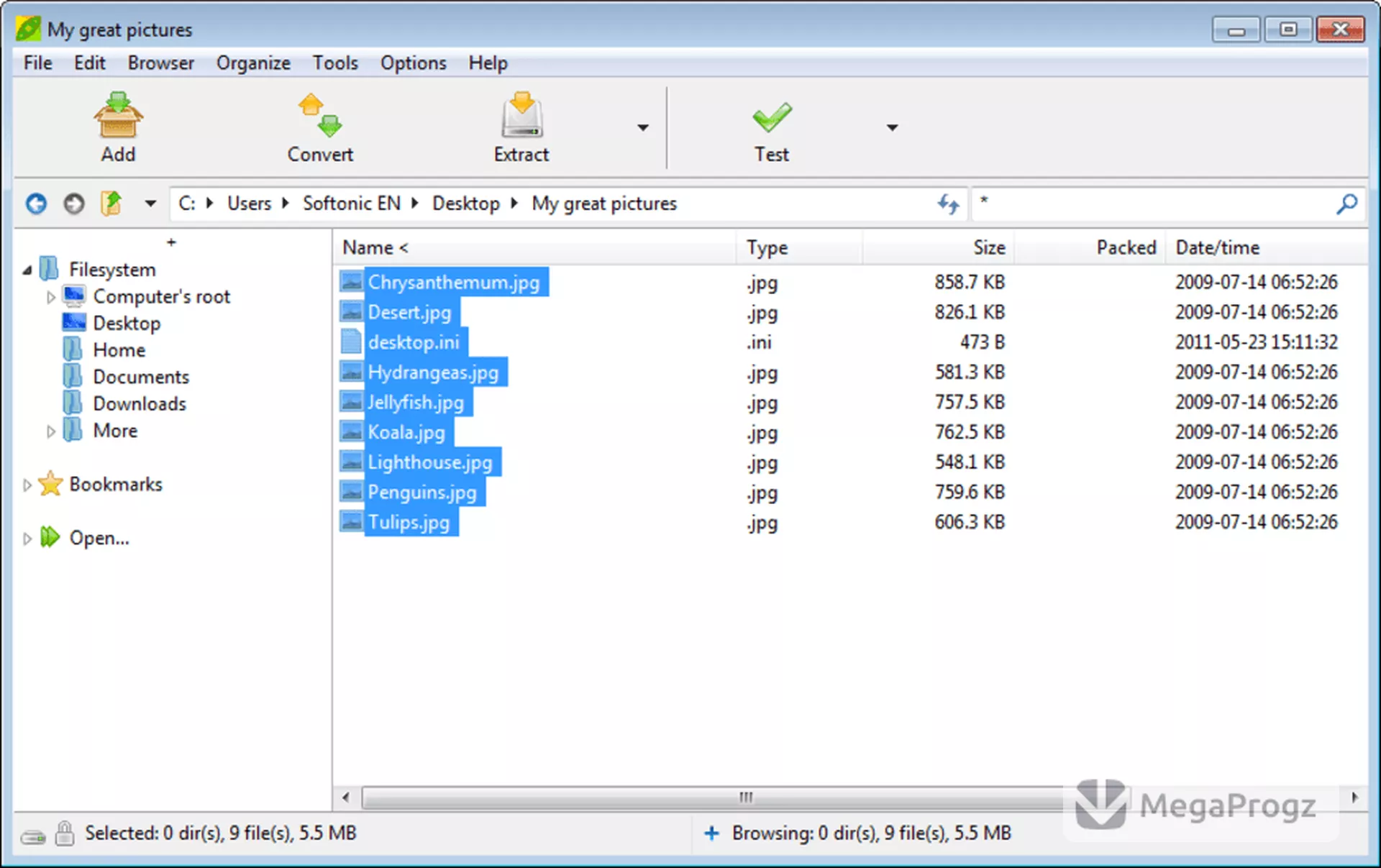Expand the Bookmarks tree node
The width and height of the screenshot is (1381, 868).
coord(27,485)
